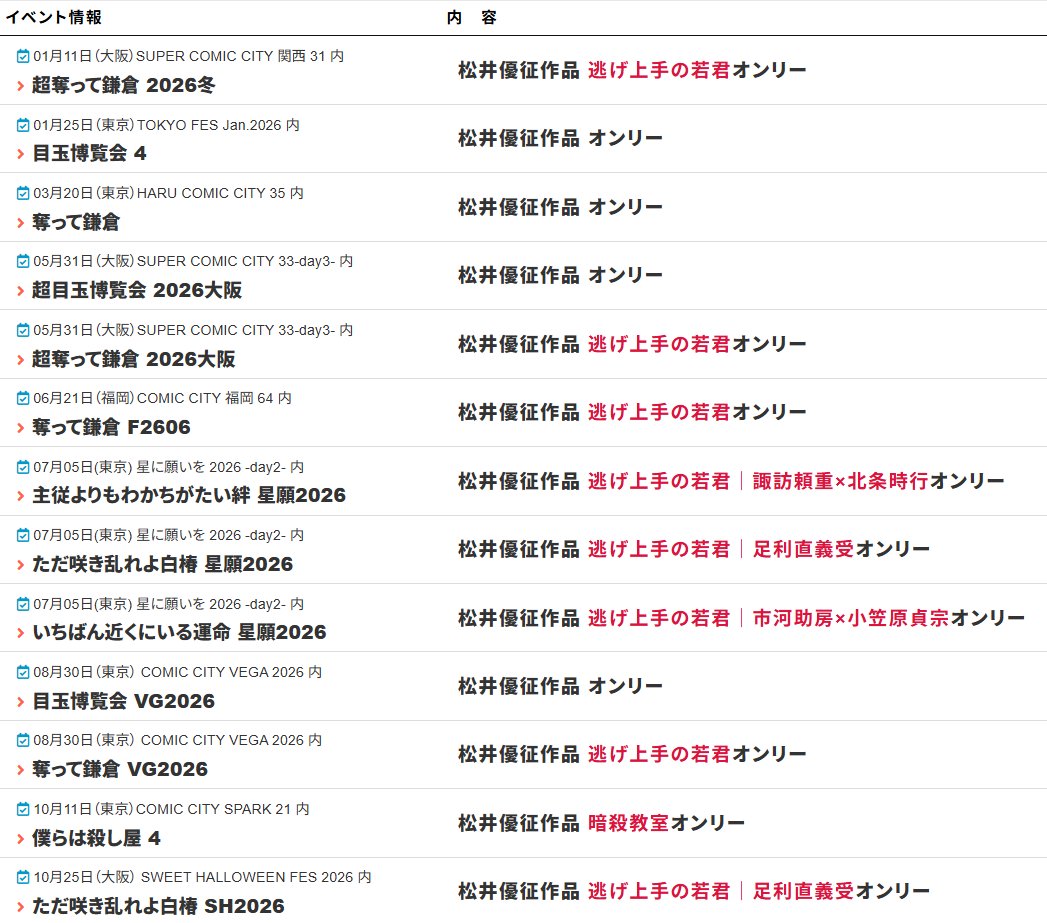Viewport: 1047px width, 923px height.
Task: Click date text 03月20日 (東京) HARU COMIC CITY 35 内
Action: click(x=168, y=193)
